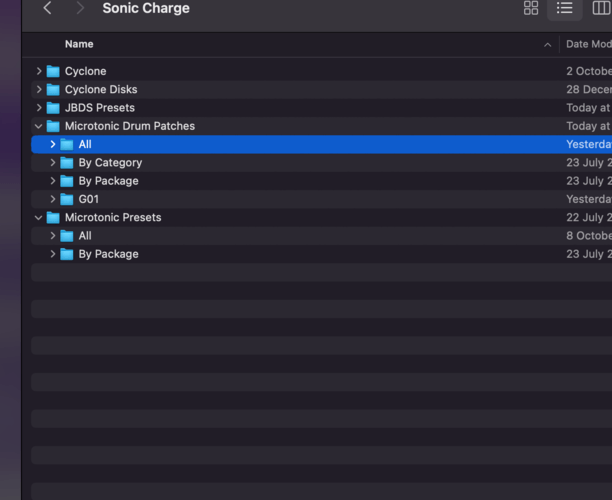Viewport: 612px width, 500px height.
Task: Select the G01 row name
Action: coord(89,199)
